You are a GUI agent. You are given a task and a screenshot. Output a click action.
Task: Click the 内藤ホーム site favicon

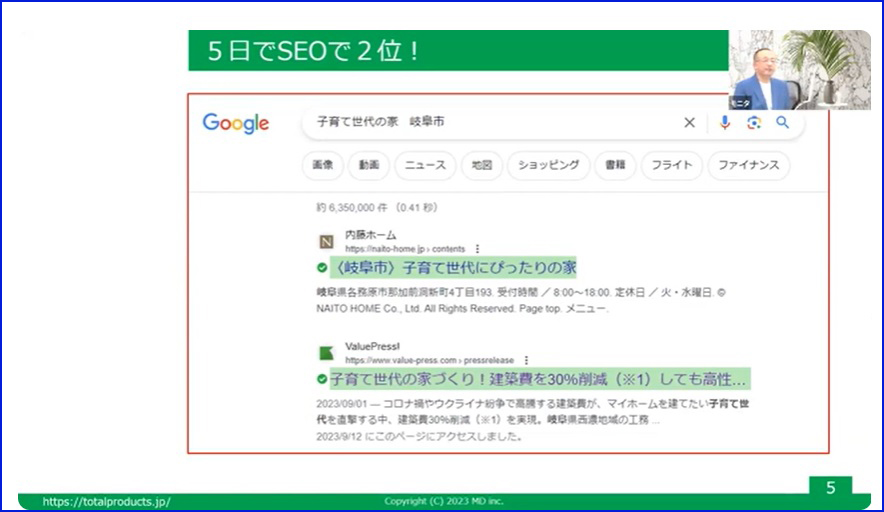coord(326,241)
